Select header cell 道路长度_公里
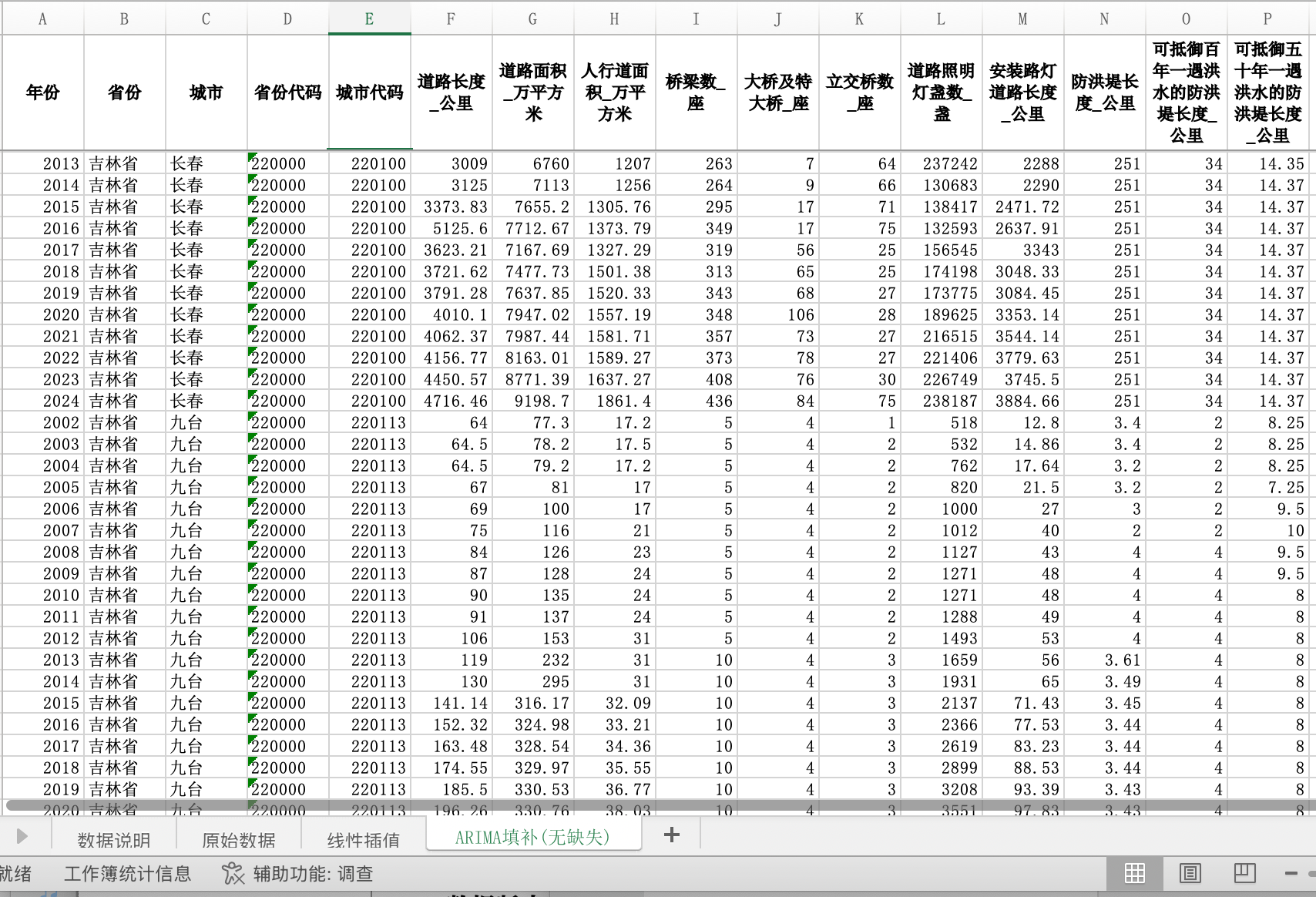This screenshot has height=897, width=1316. click(x=452, y=92)
